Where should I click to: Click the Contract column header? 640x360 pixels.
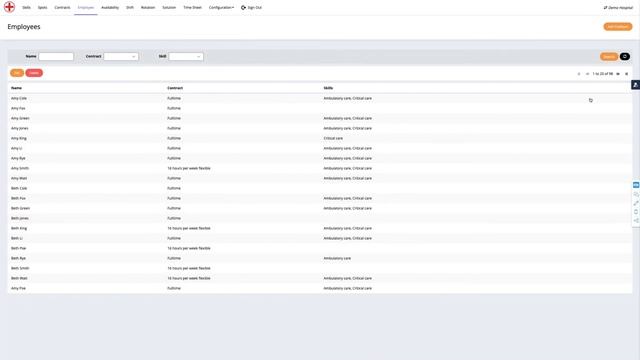point(175,88)
